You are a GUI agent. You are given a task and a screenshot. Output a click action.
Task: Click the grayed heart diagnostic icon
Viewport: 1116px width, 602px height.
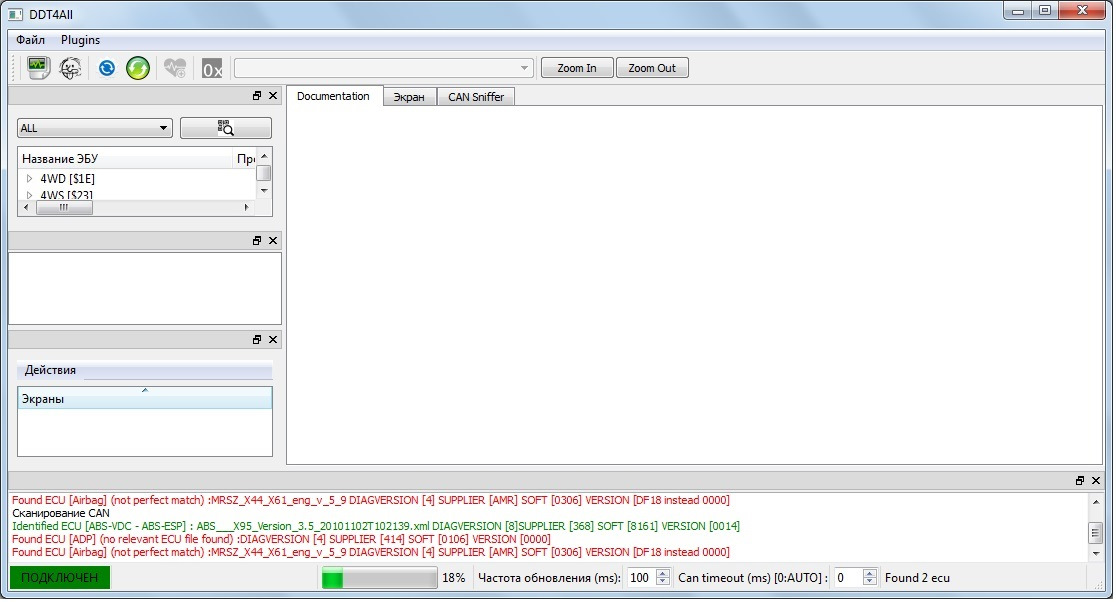175,68
